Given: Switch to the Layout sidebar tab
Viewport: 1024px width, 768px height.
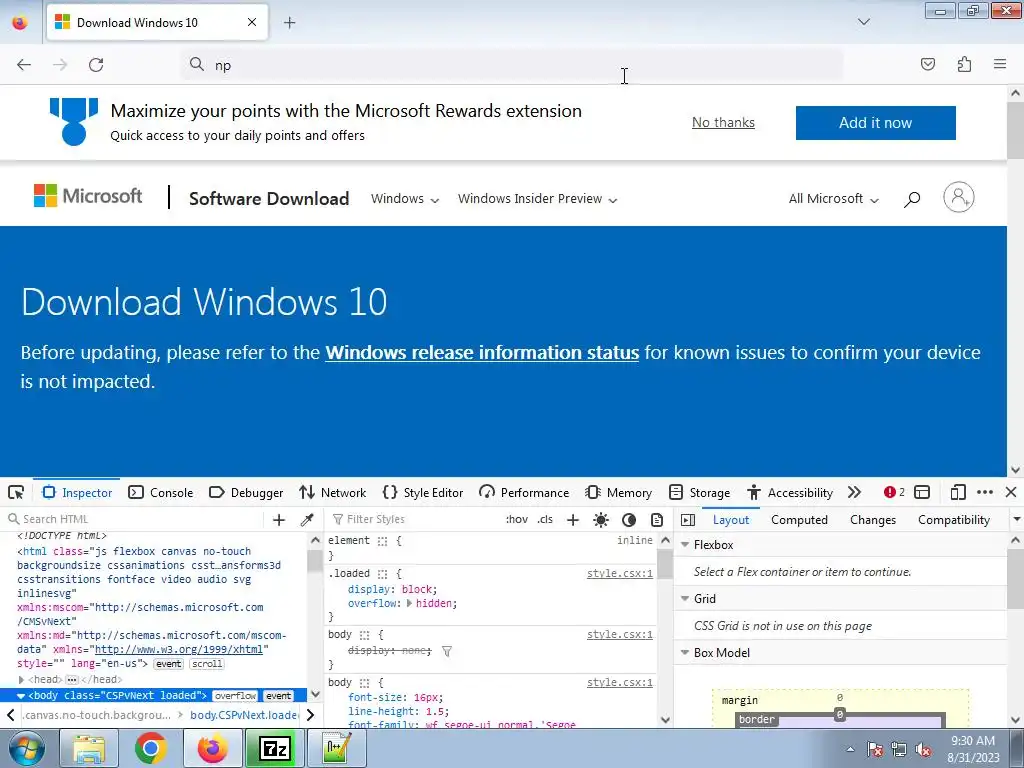Looking at the screenshot, I should [x=731, y=520].
